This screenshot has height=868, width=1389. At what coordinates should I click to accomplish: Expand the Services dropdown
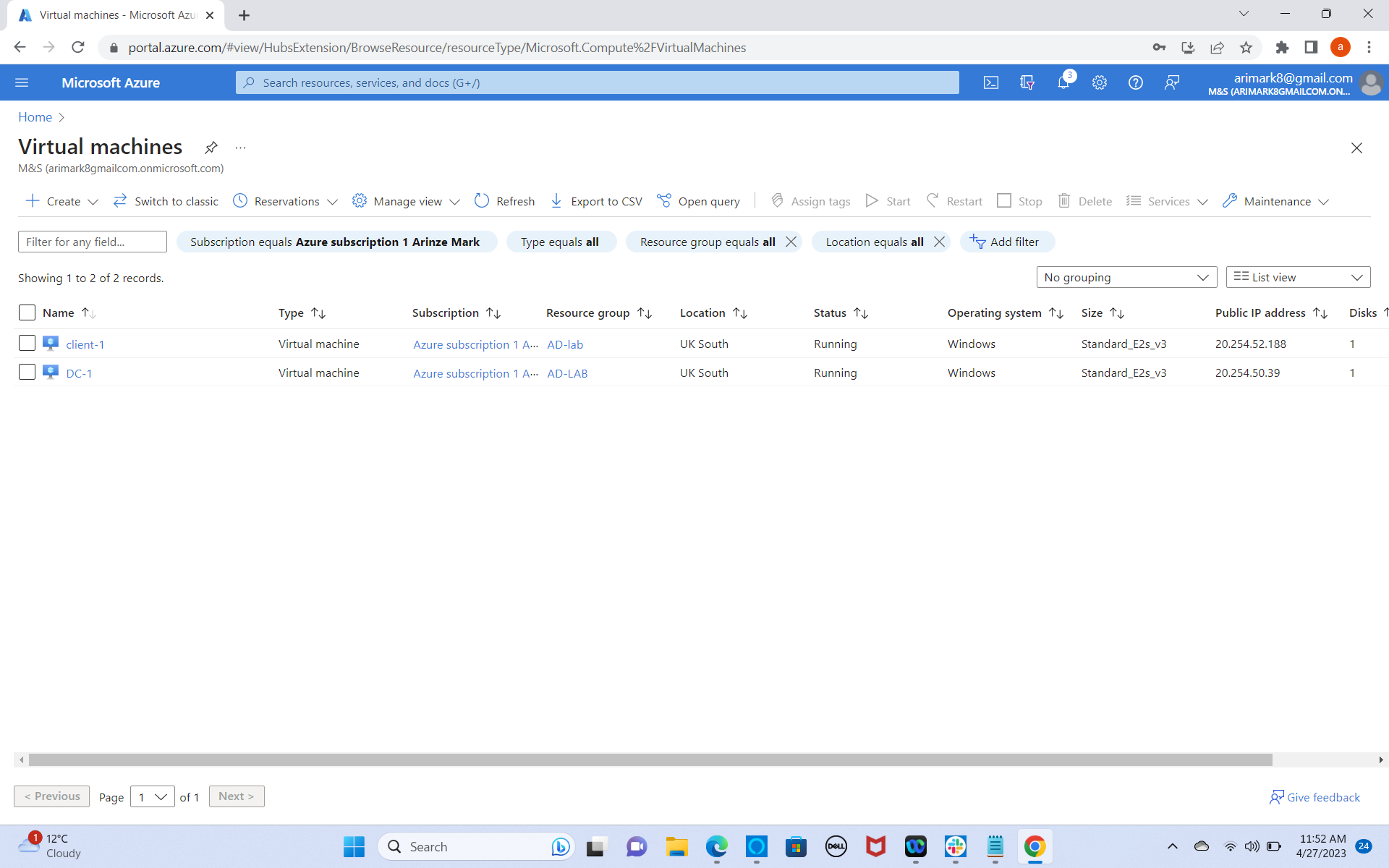(1202, 202)
